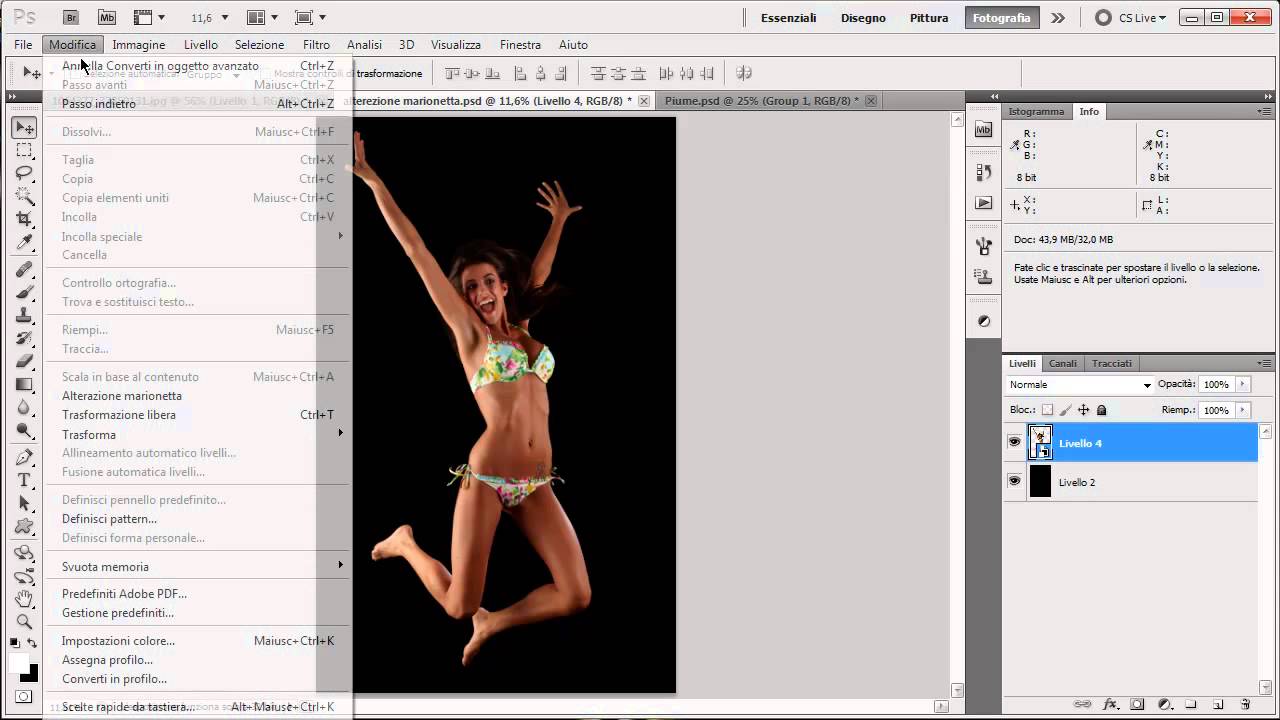This screenshot has width=1280, height=720.
Task: Choose Alterazione marionetta from Modifica menu
Action: (122, 396)
